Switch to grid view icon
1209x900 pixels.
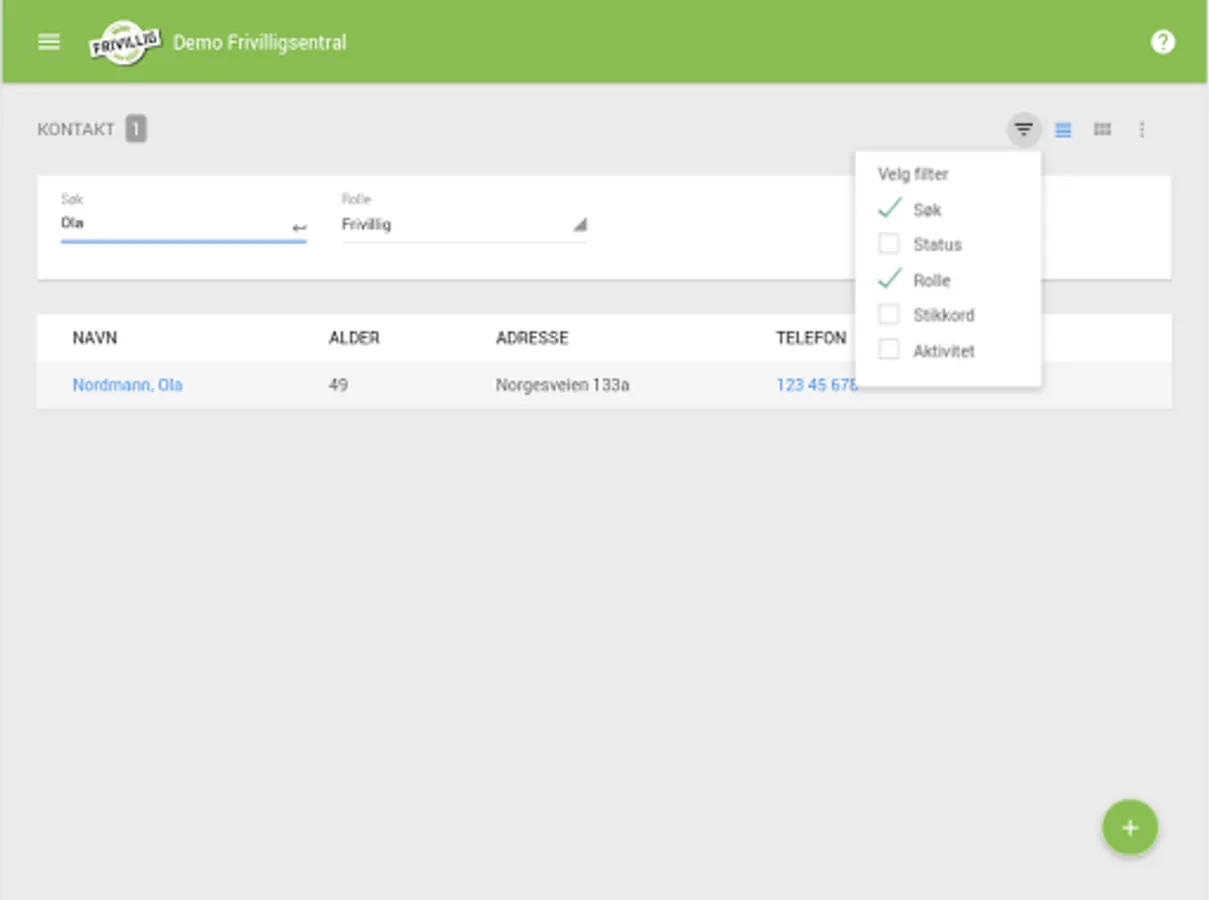1102,130
